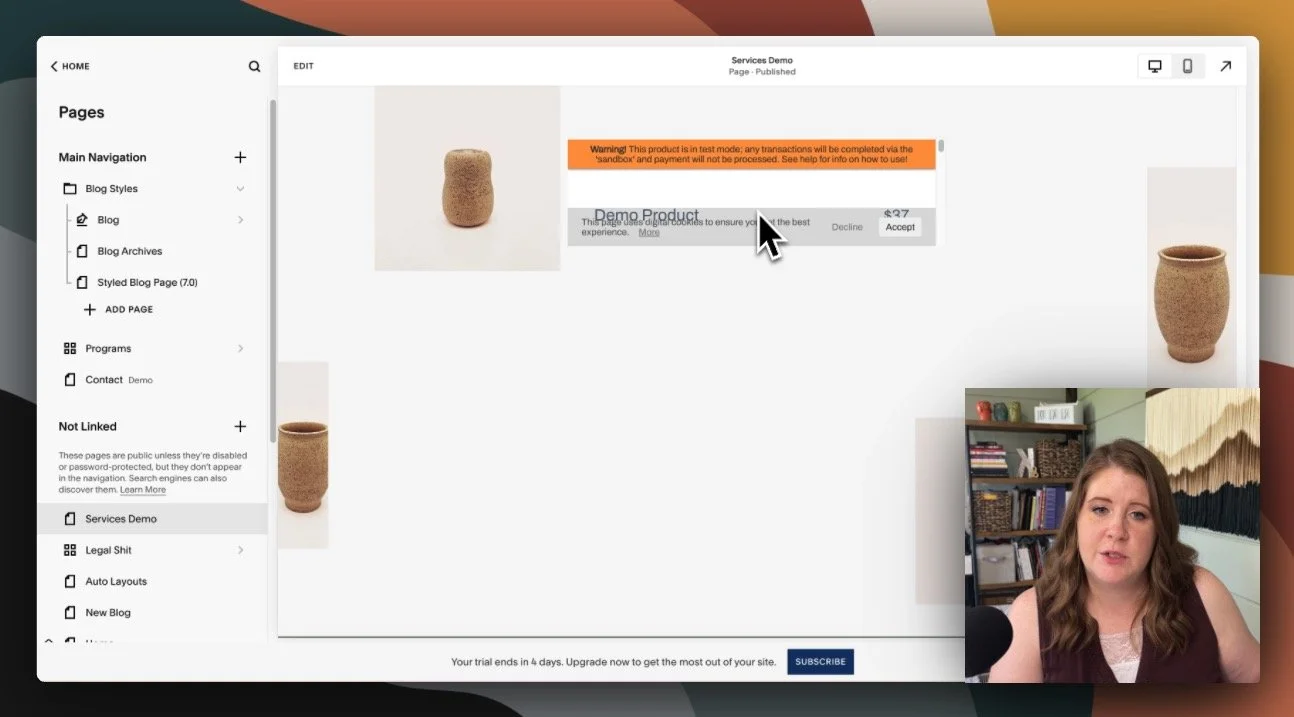
Task: Select the Styled Blog Page (7.0) icon
Action: tap(82, 282)
